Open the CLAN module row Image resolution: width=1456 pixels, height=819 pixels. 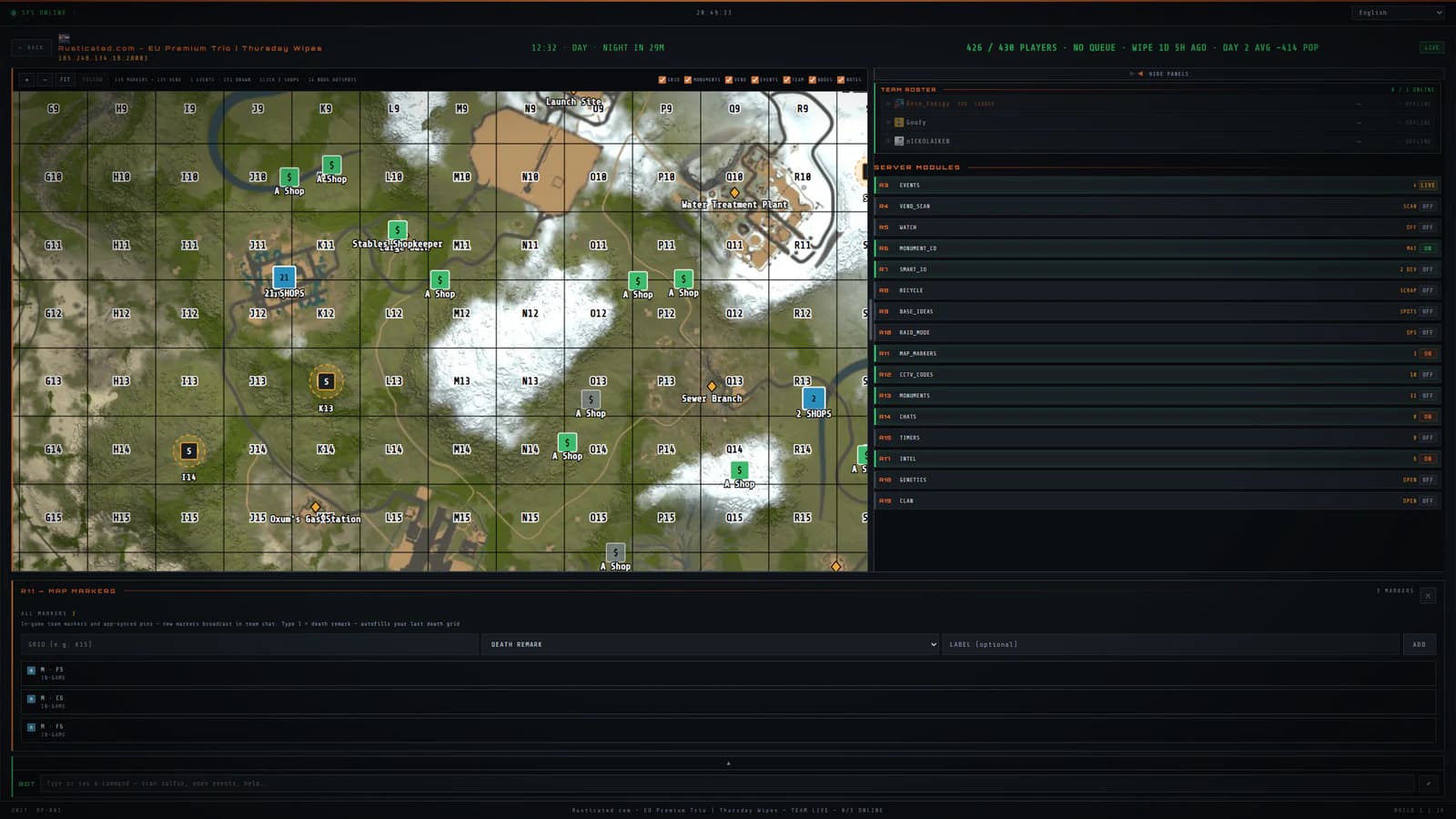click(1158, 500)
